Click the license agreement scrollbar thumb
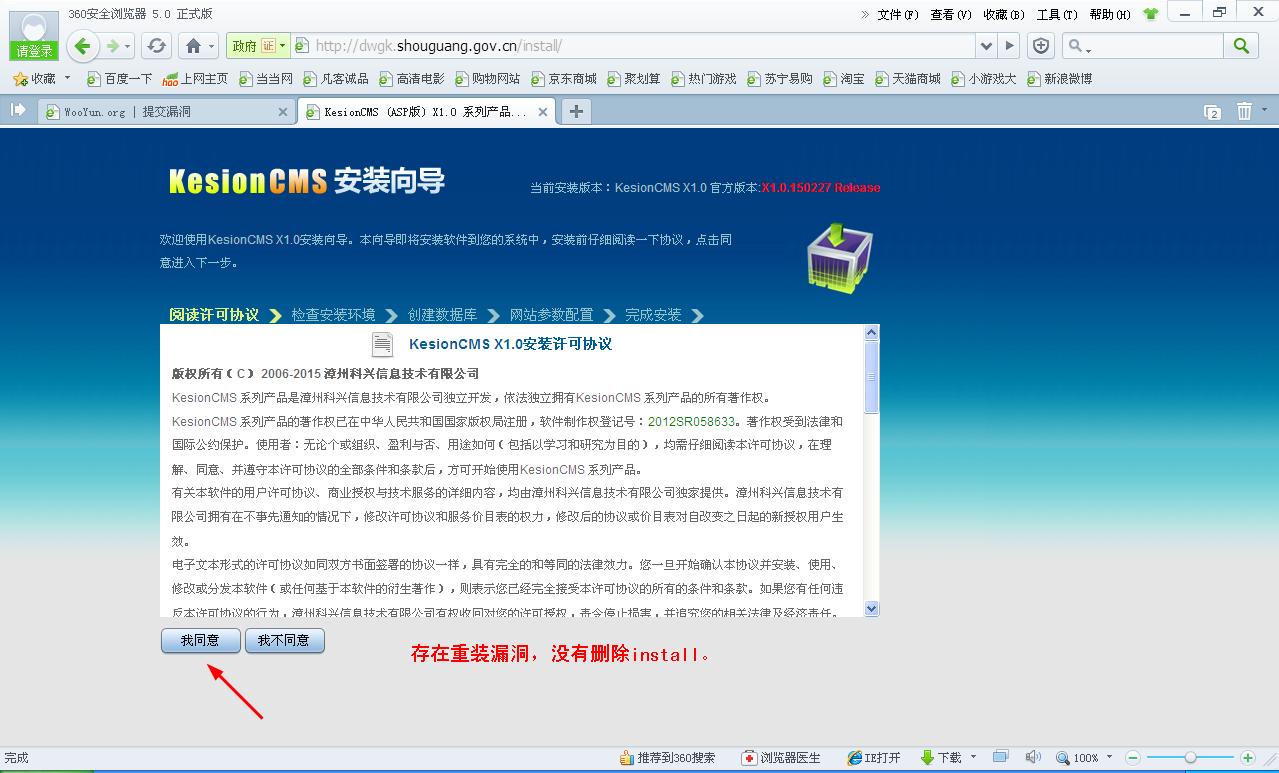This screenshot has height=773, width=1279. pyautogui.click(x=872, y=378)
